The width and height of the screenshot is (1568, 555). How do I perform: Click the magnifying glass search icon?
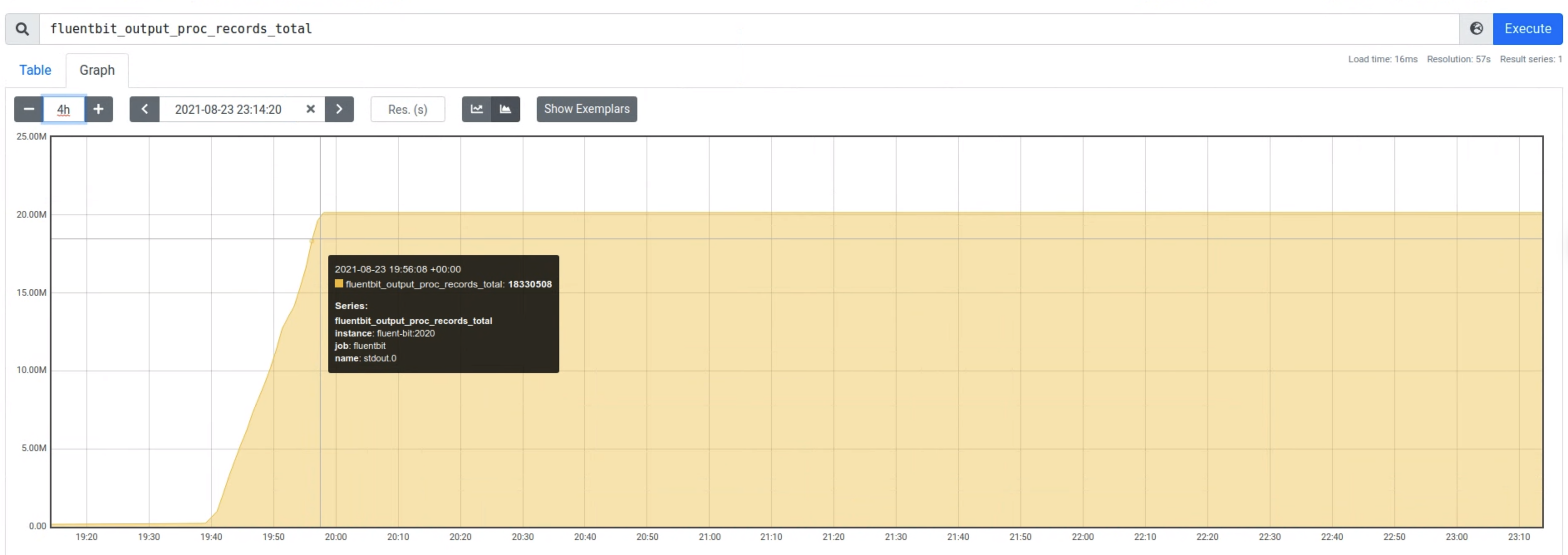pyautogui.click(x=22, y=29)
